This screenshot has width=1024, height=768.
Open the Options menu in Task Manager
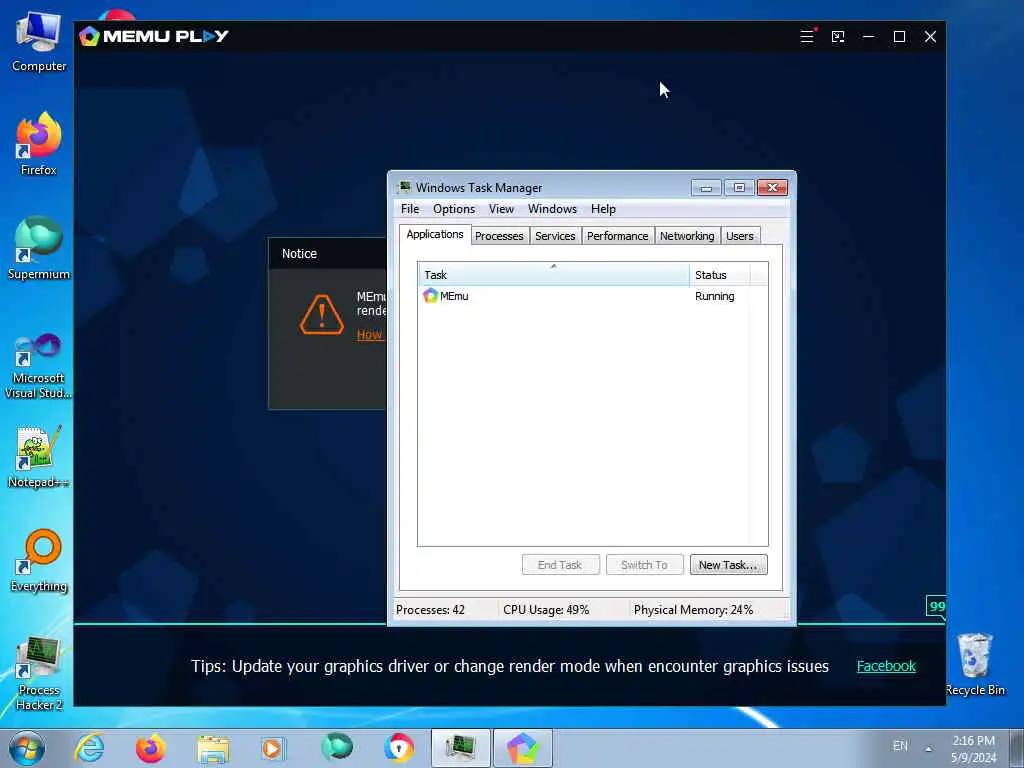454,209
